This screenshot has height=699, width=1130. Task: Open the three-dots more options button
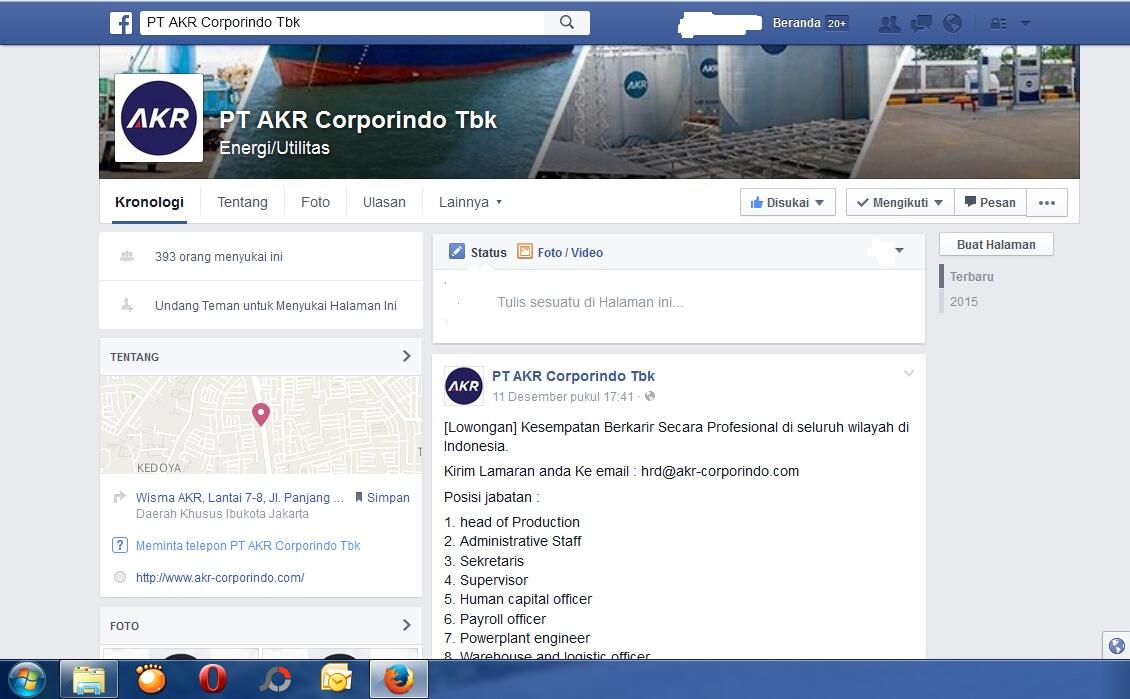point(1047,202)
